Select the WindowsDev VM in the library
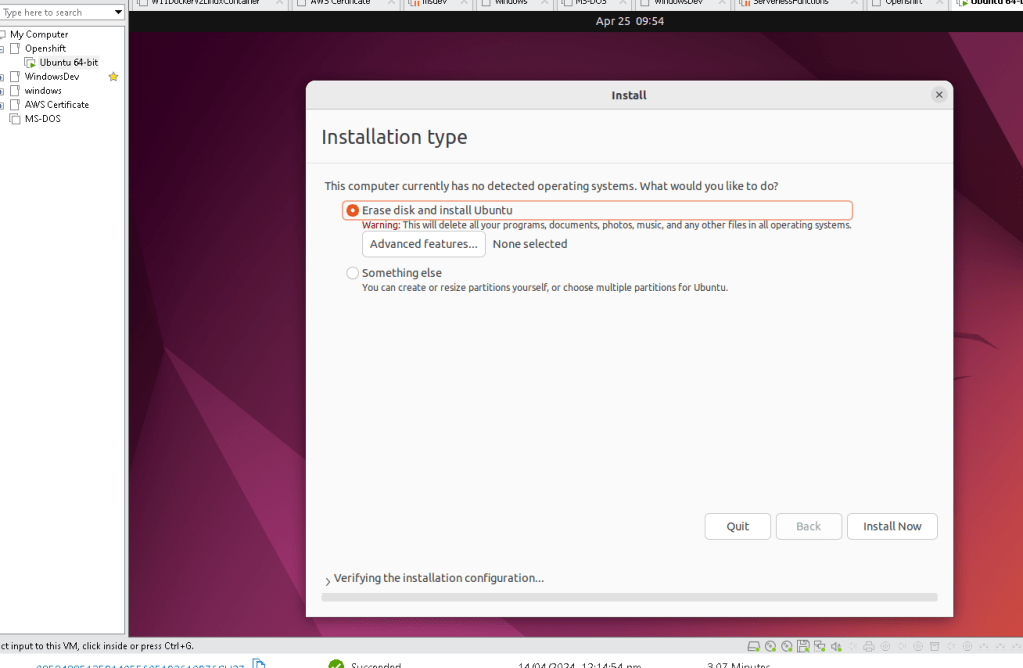The width and height of the screenshot is (1023, 668). tap(52, 76)
